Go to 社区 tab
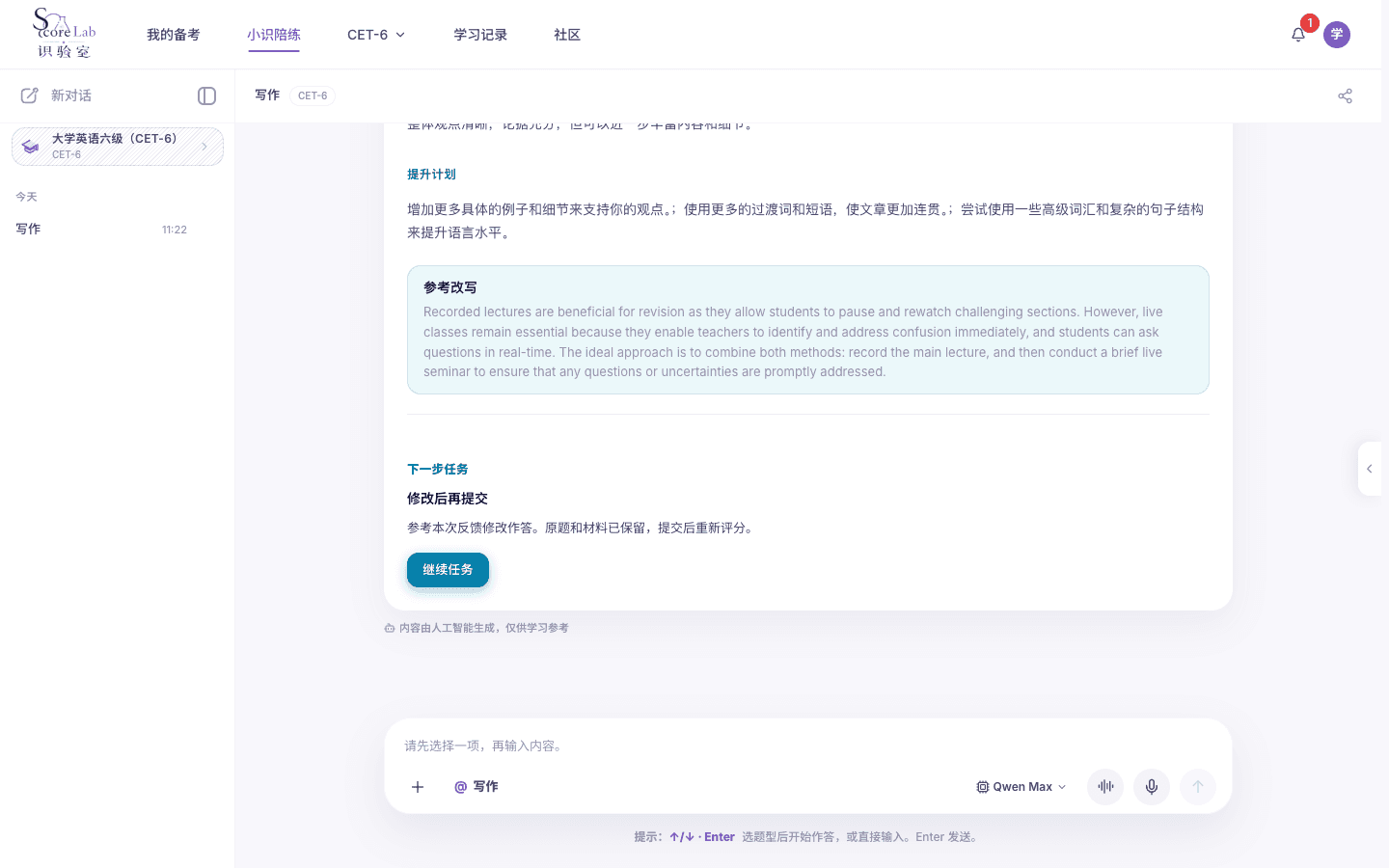This screenshot has width=1389, height=868. [567, 35]
